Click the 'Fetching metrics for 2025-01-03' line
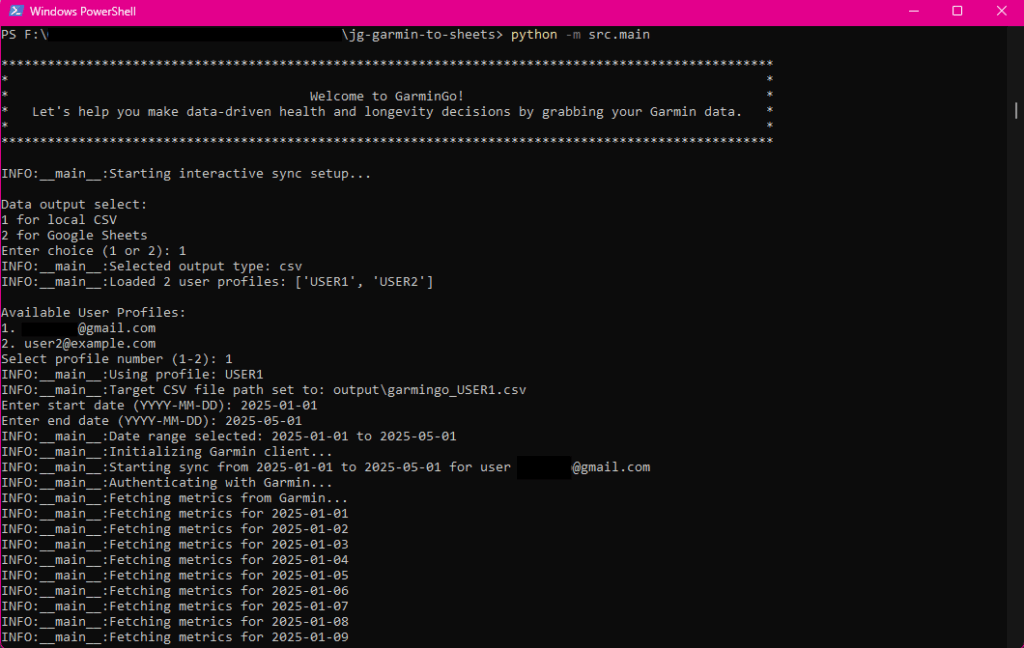 tap(174, 545)
